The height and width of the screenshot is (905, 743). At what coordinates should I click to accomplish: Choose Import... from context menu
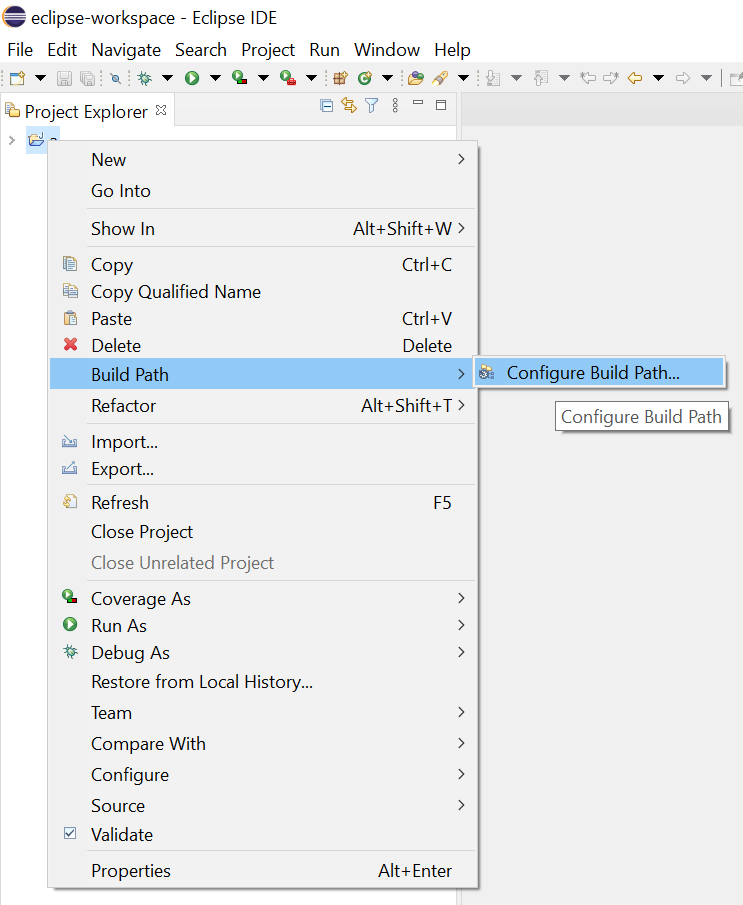click(x=263, y=442)
